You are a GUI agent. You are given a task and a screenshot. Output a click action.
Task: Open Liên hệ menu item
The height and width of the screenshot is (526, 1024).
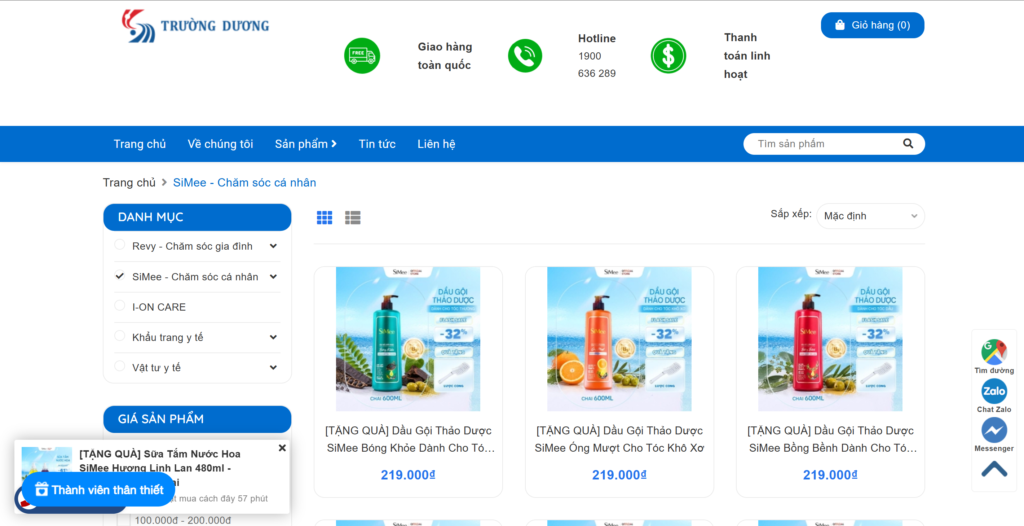point(436,144)
